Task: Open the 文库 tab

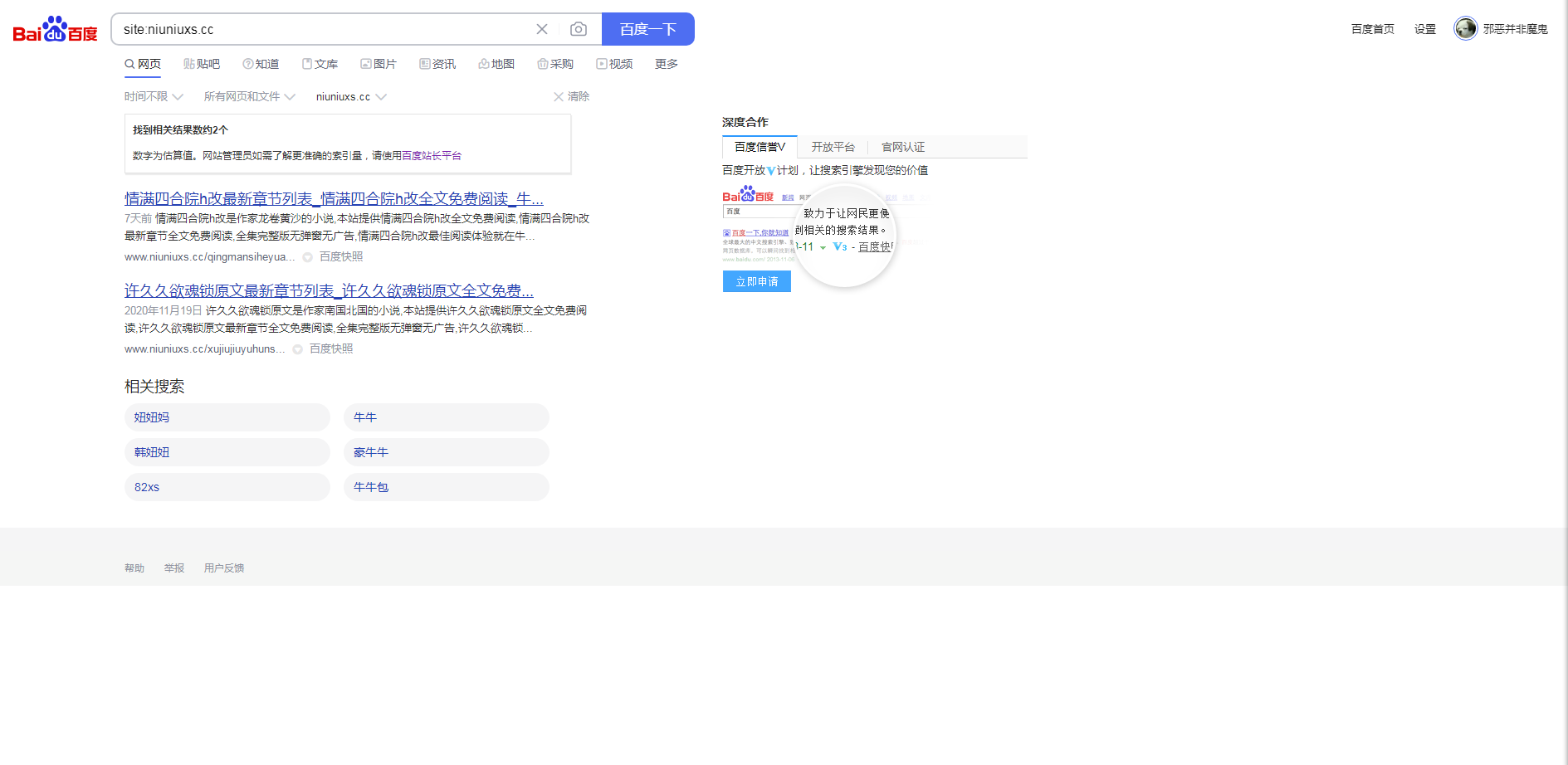Action: pyautogui.click(x=320, y=64)
